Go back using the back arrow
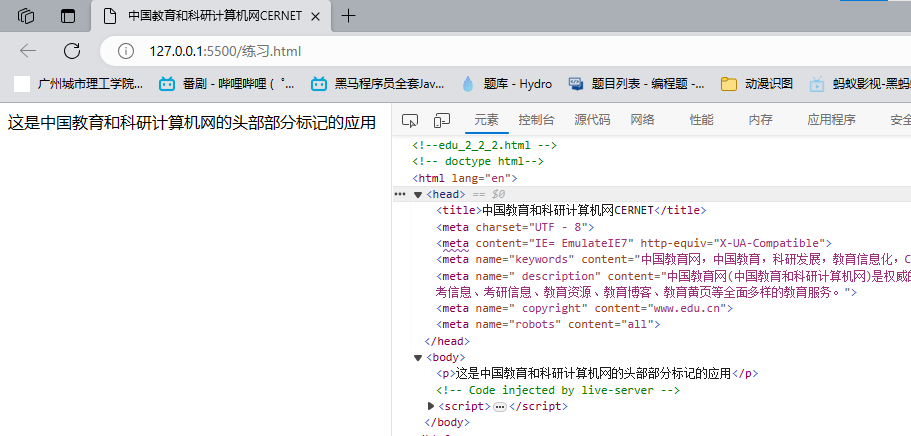The image size is (911, 436). [28, 51]
